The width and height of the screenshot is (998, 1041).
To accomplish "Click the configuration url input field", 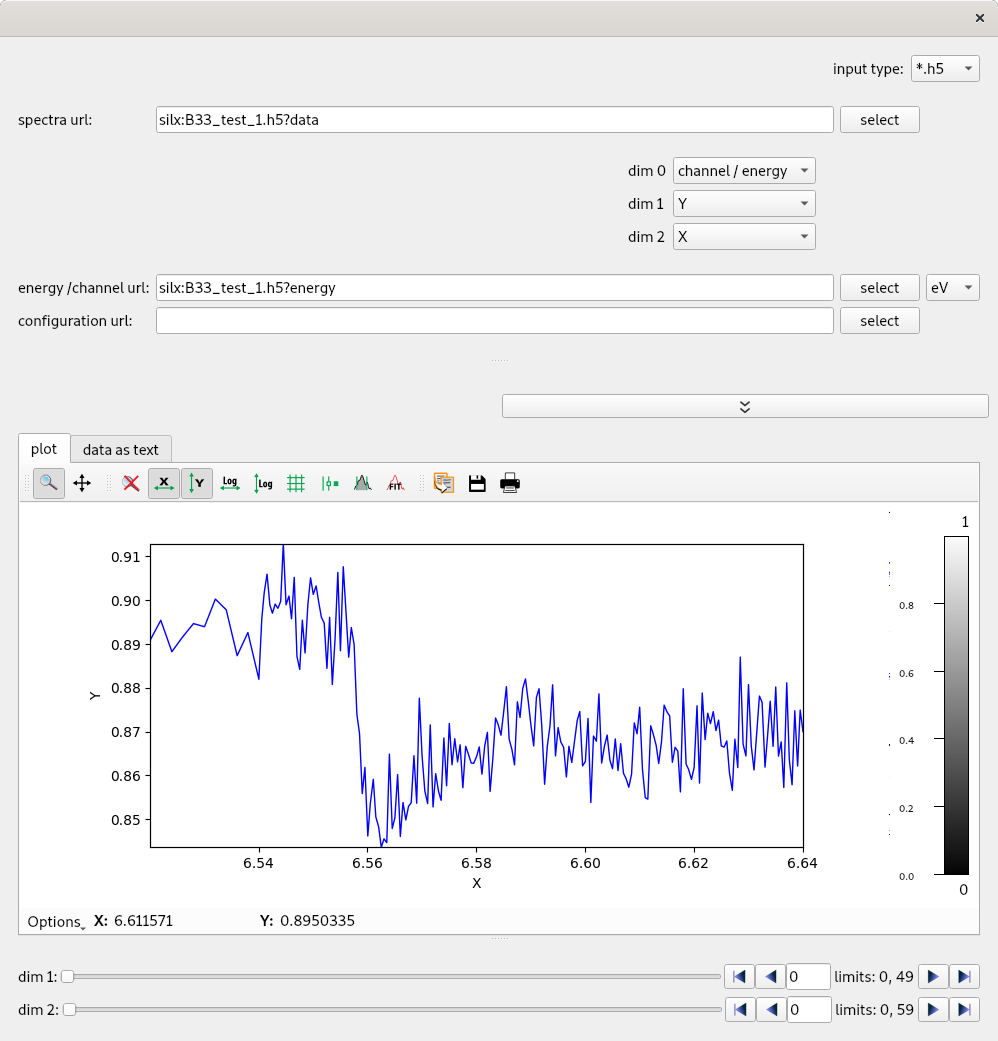I will click(x=495, y=321).
